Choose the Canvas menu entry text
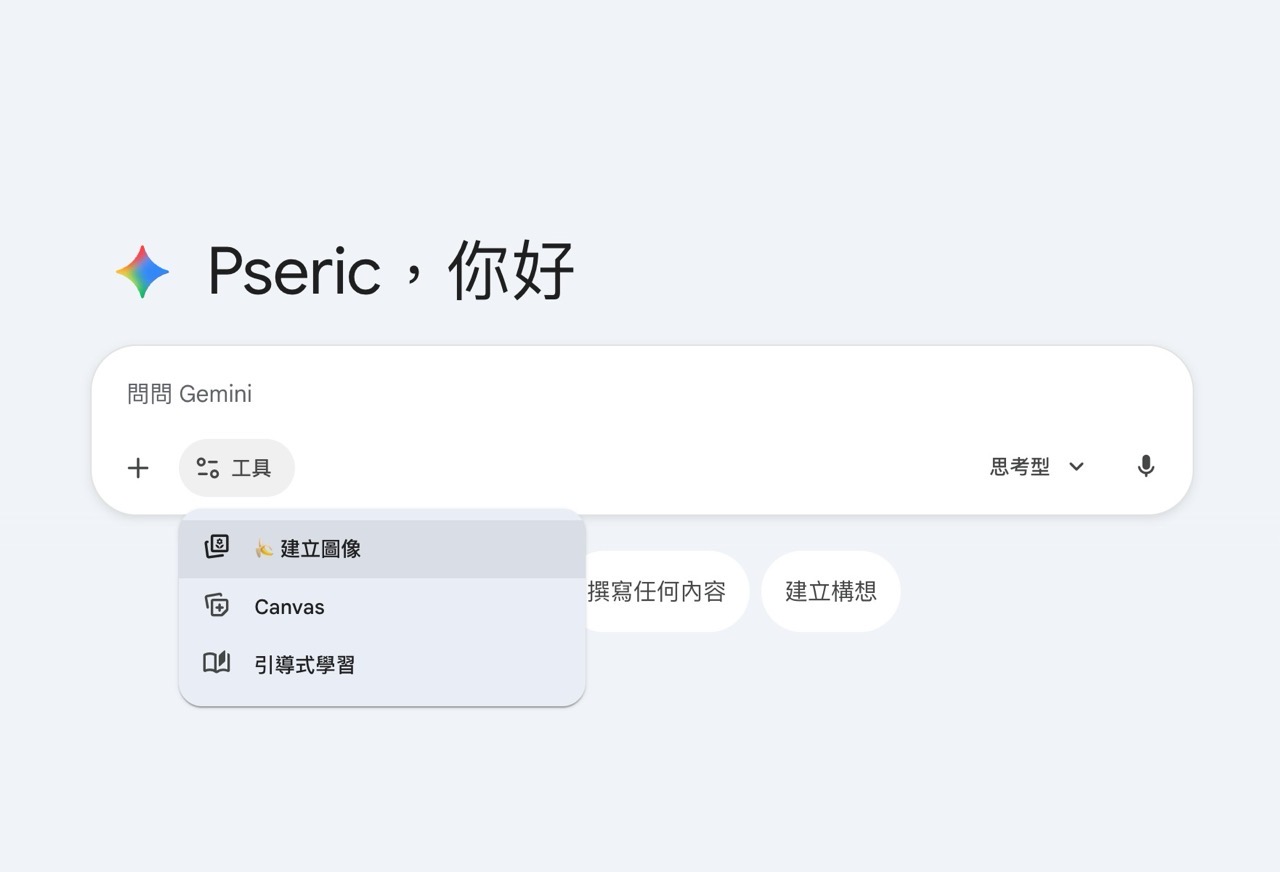The height and width of the screenshot is (872, 1280). tap(289, 607)
